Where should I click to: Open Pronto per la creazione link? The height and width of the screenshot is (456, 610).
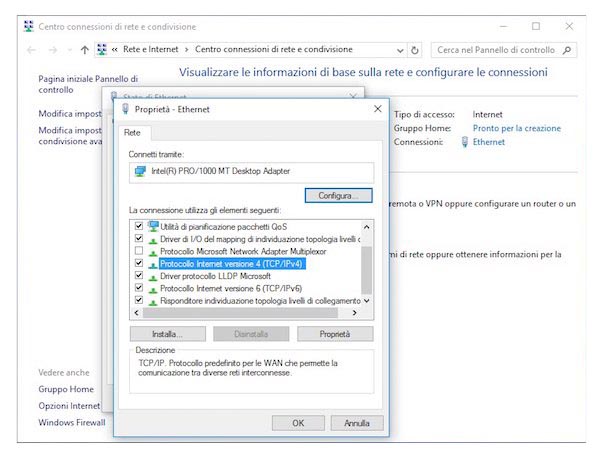(x=517, y=128)
